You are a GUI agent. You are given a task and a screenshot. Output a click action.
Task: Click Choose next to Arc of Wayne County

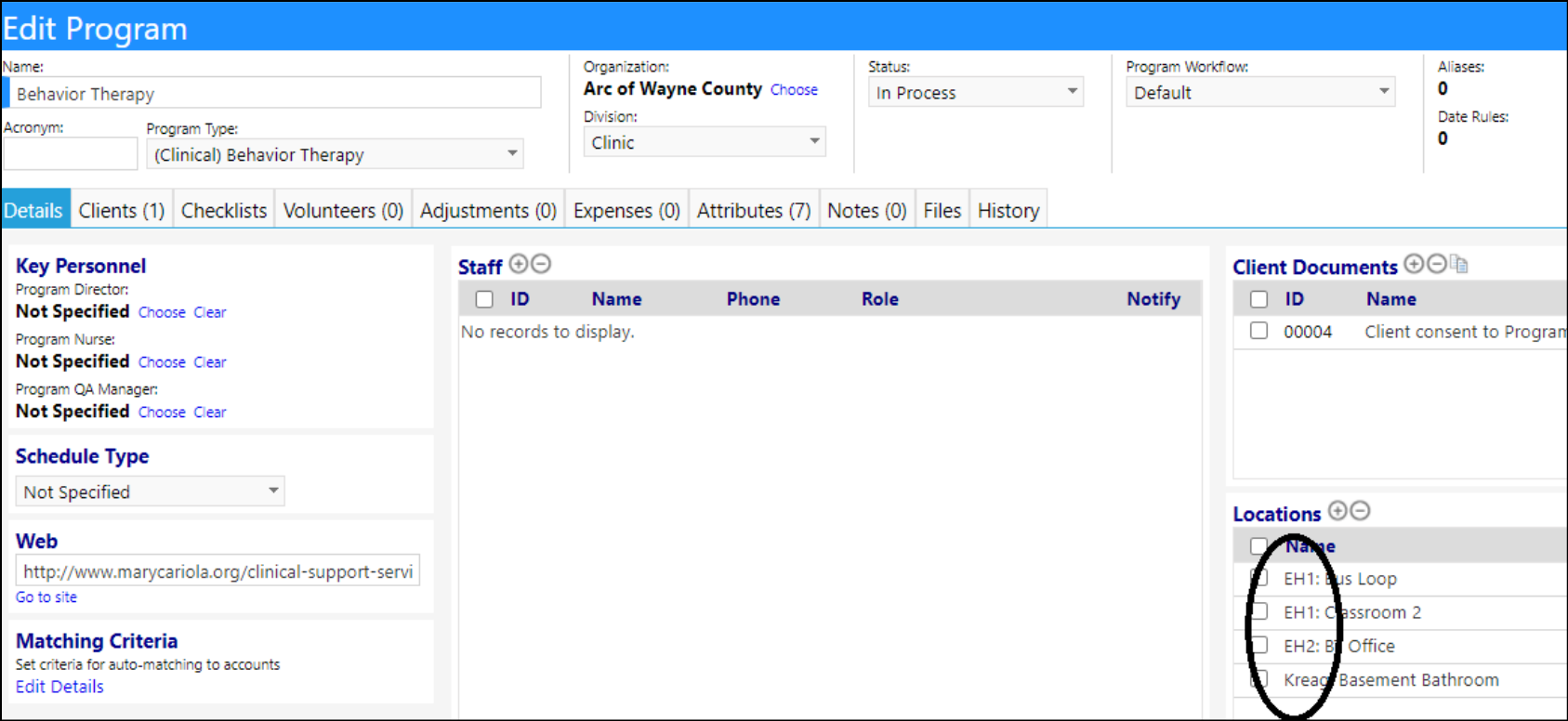[x=794, y=90]
